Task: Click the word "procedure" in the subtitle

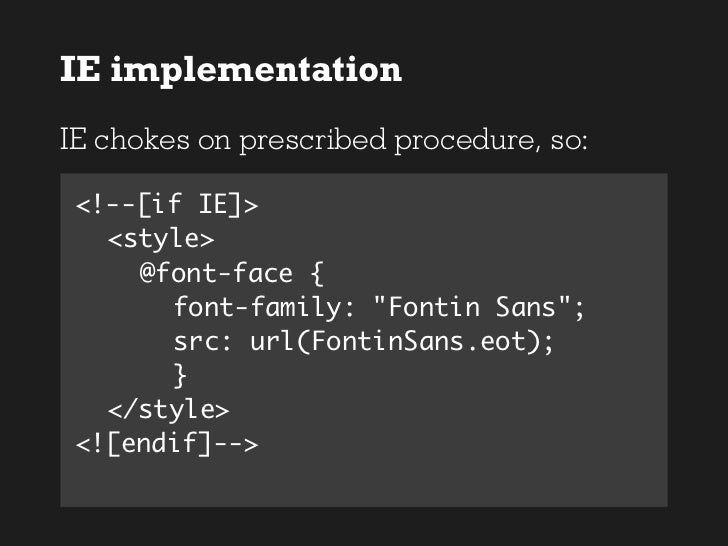Action: click(462, 140)
